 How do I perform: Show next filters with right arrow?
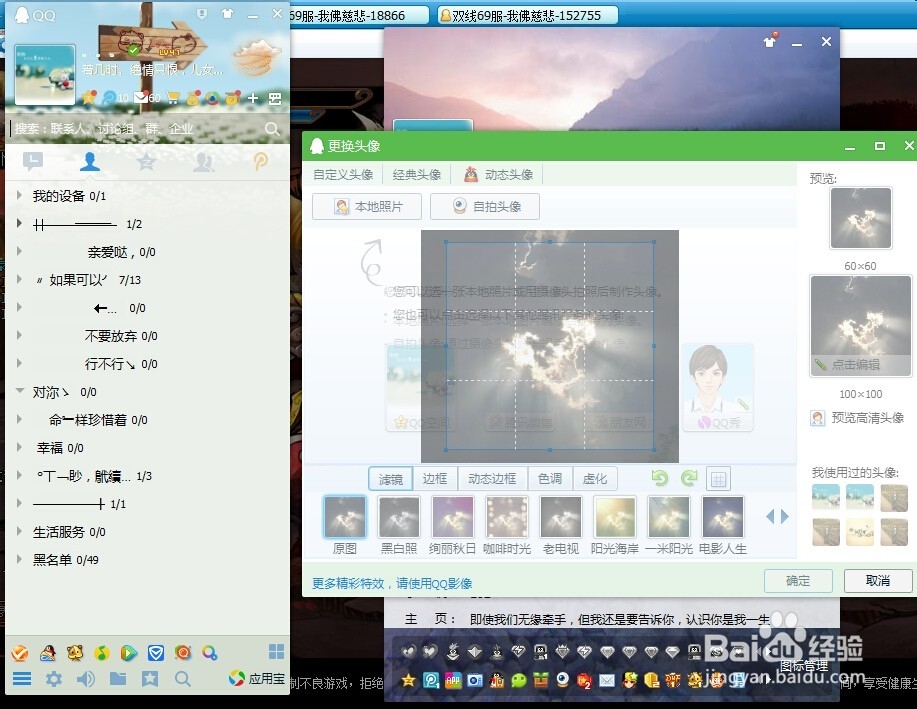[x=785, y=516]
